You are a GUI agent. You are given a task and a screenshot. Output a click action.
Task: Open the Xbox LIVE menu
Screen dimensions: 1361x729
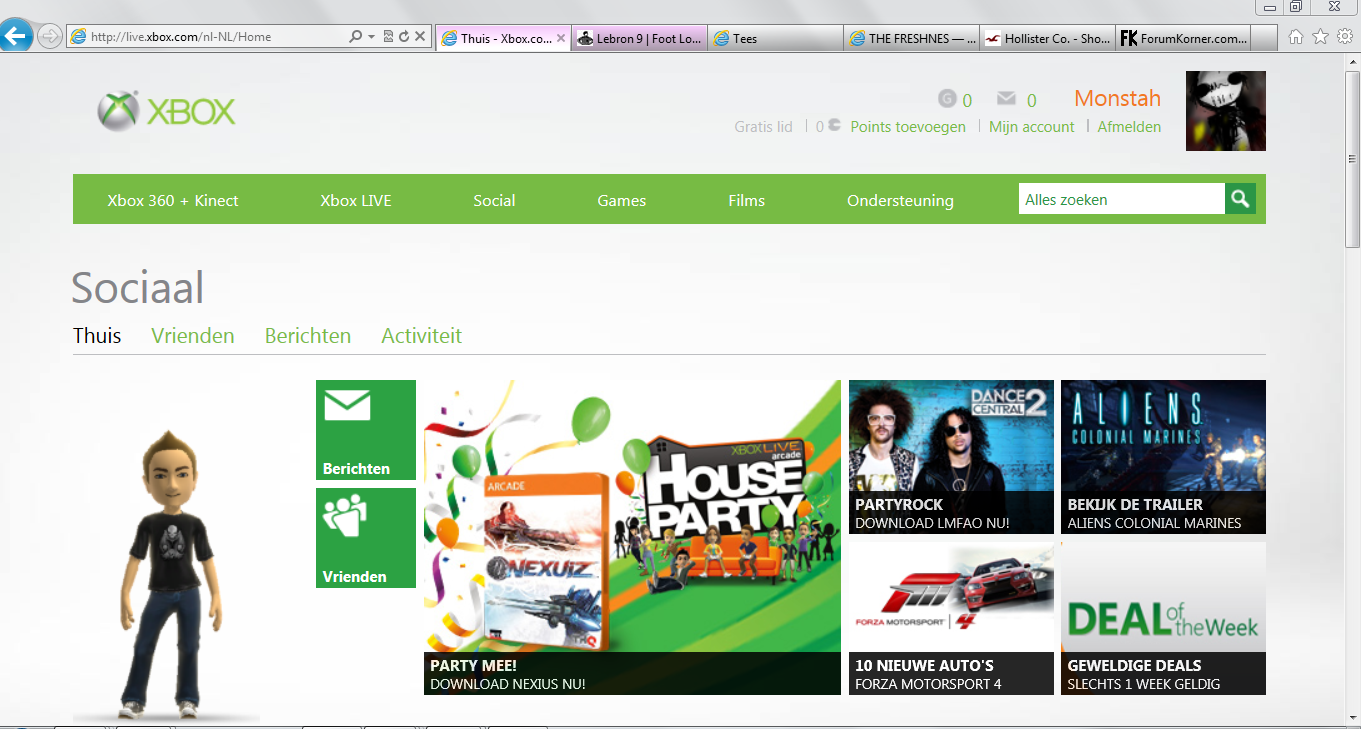click(356, 200)
